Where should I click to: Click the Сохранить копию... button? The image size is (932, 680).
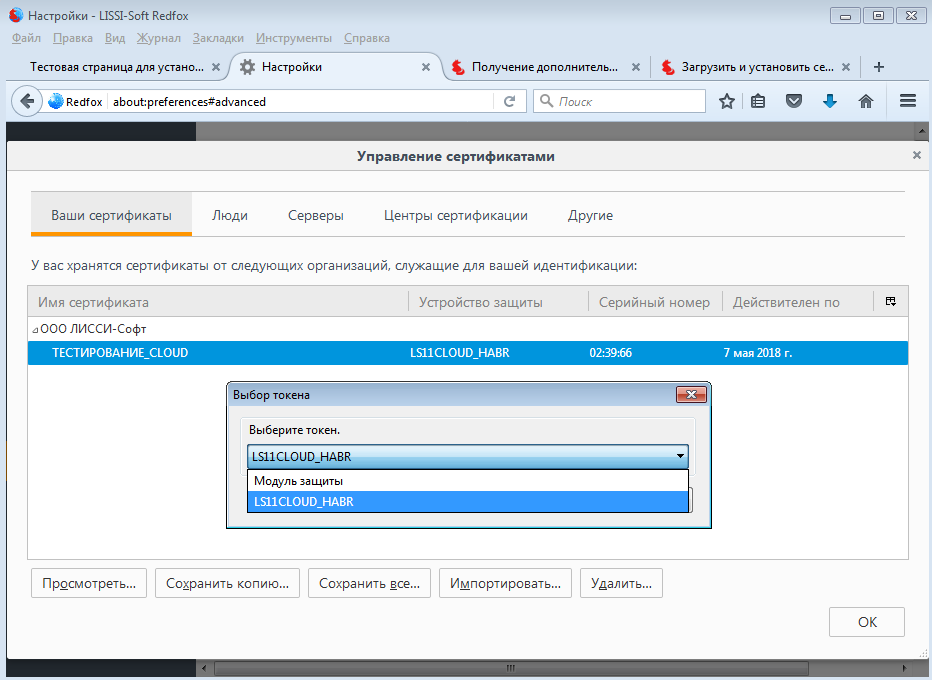[x=227, y=583]
